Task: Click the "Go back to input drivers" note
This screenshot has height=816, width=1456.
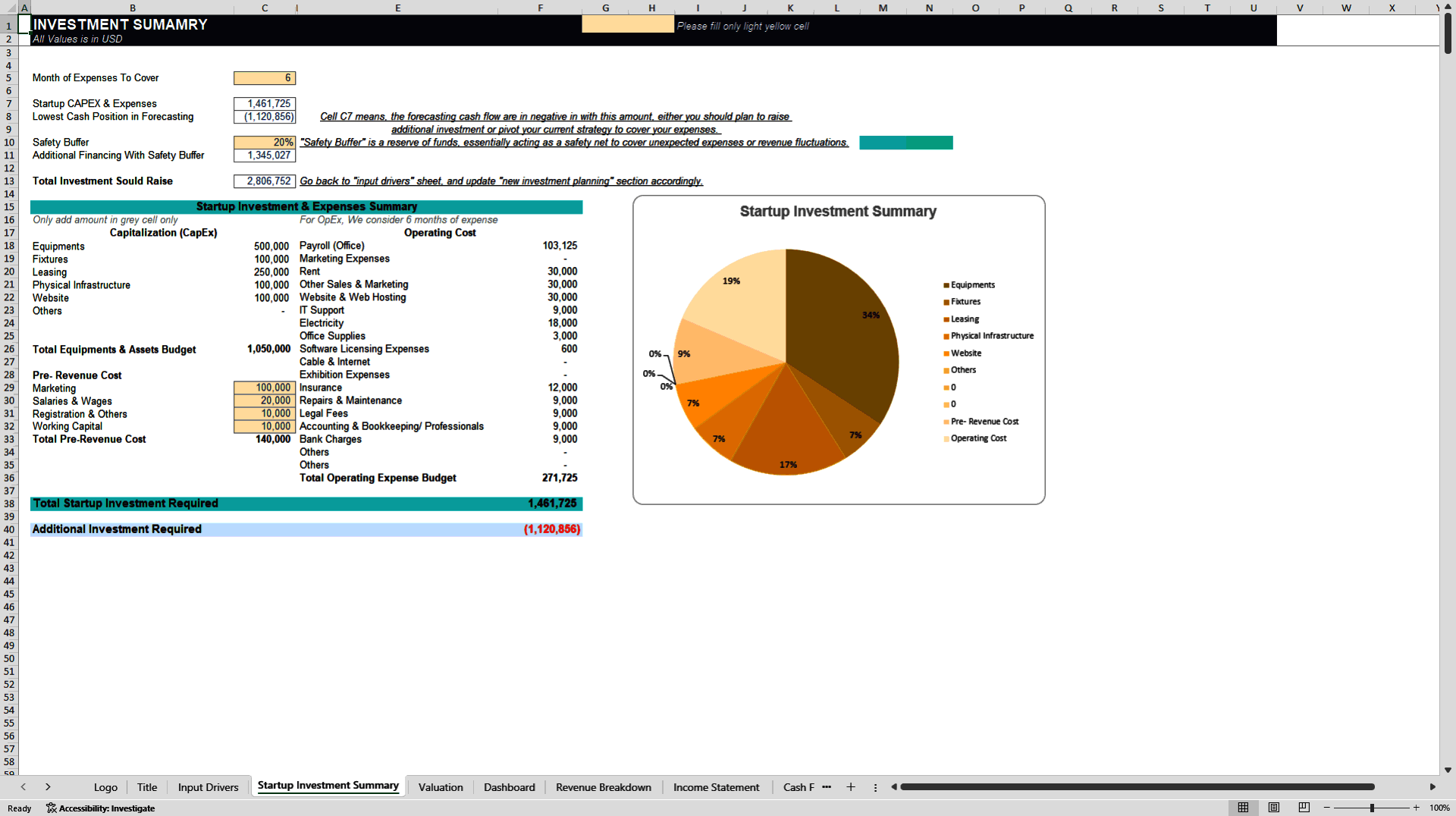Action: pyautogui.click(x=501, y=181)
